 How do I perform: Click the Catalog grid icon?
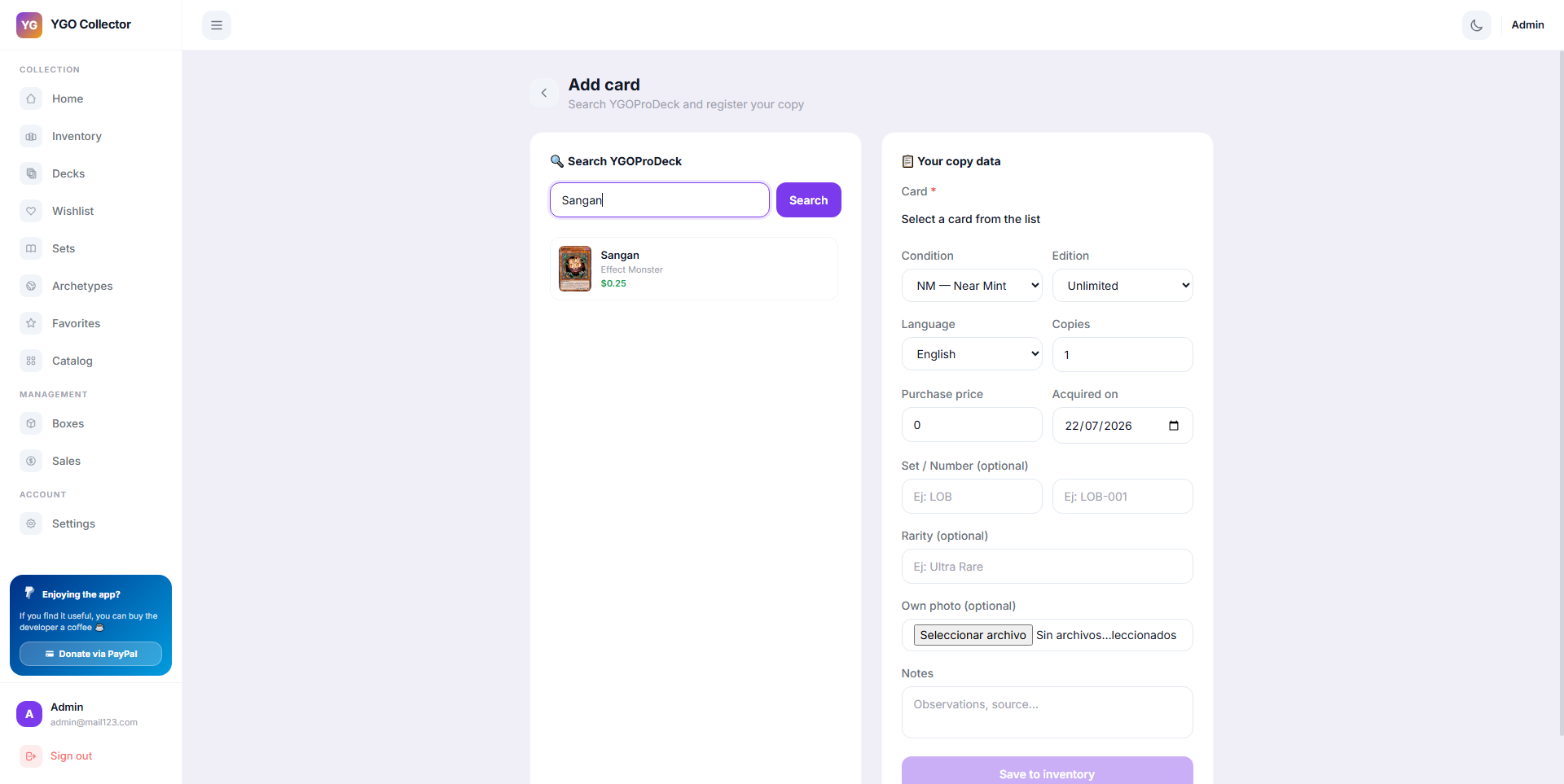click(31, 361)
